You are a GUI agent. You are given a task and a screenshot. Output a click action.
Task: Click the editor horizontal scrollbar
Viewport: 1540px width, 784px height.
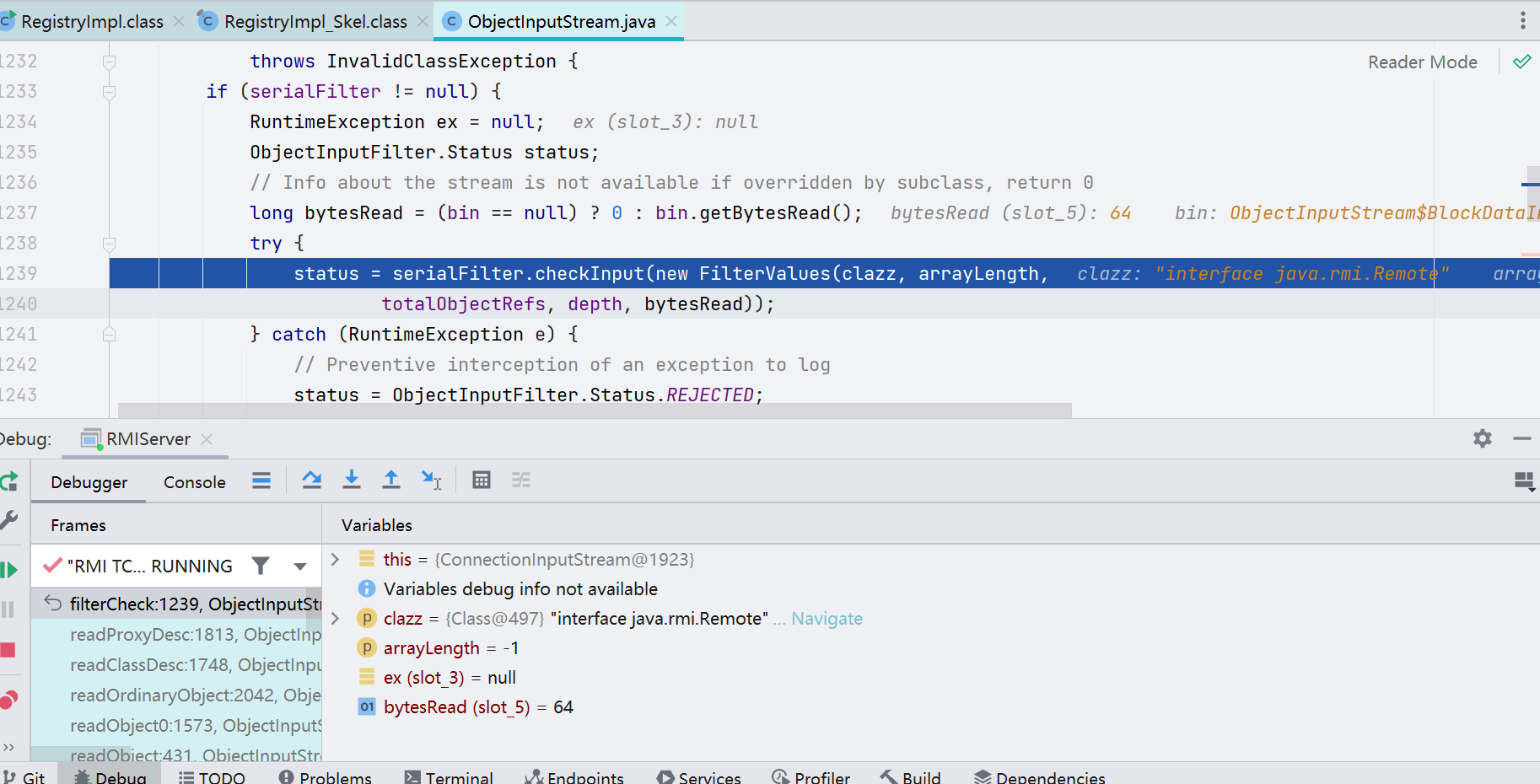595,411
